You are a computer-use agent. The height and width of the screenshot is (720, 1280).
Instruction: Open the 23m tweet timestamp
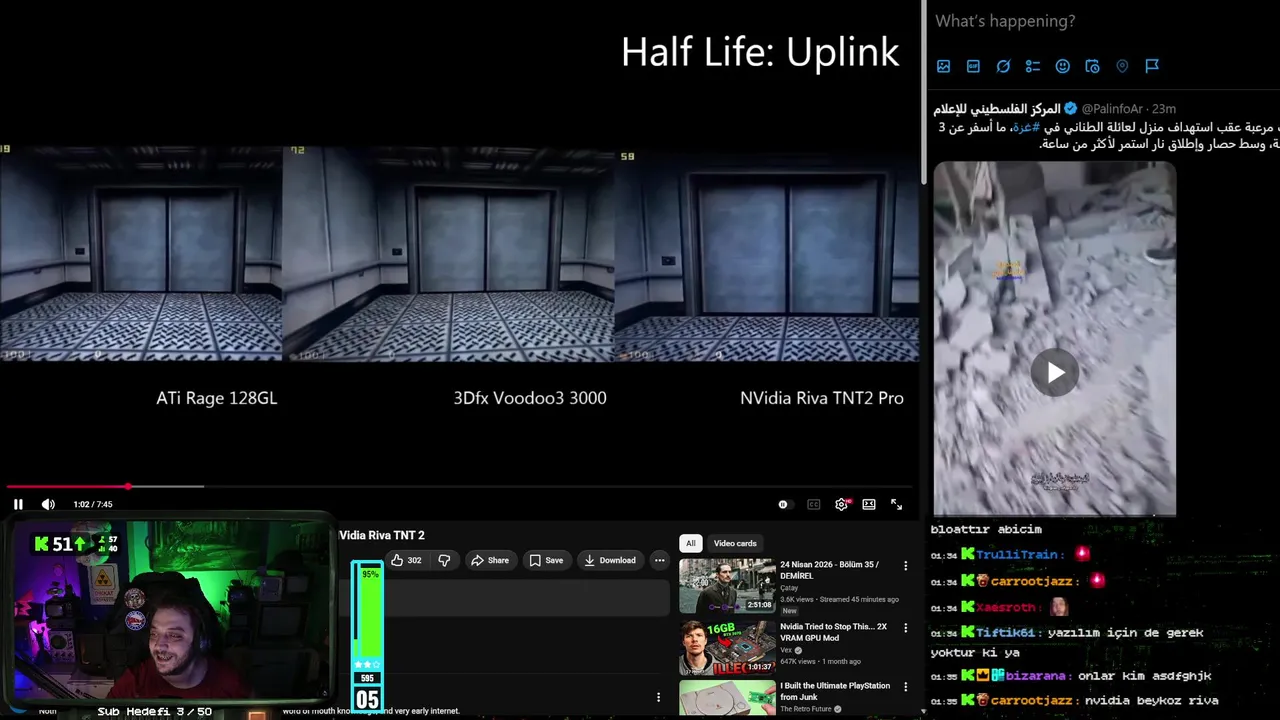click(1164, 109)
